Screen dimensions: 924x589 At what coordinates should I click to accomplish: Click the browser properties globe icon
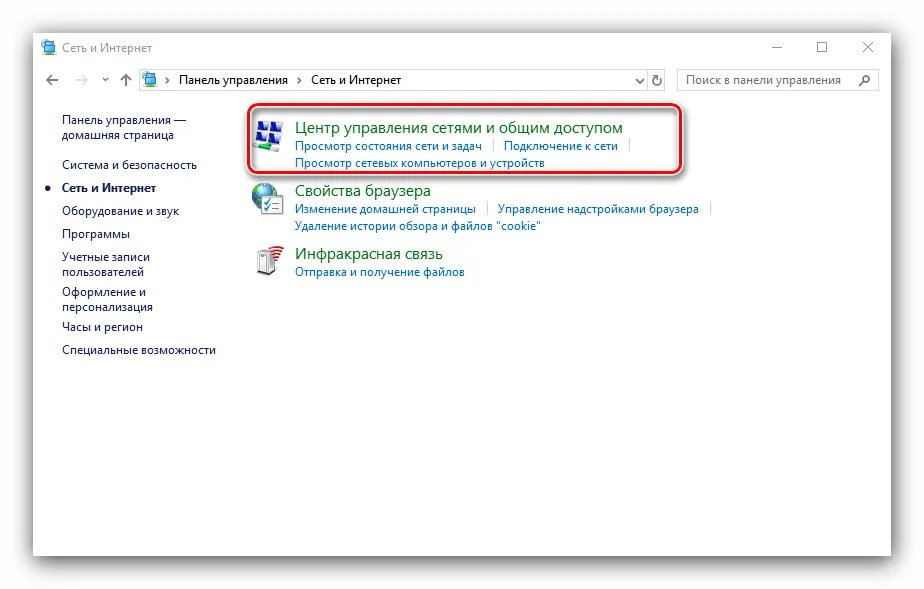point(268,199)
